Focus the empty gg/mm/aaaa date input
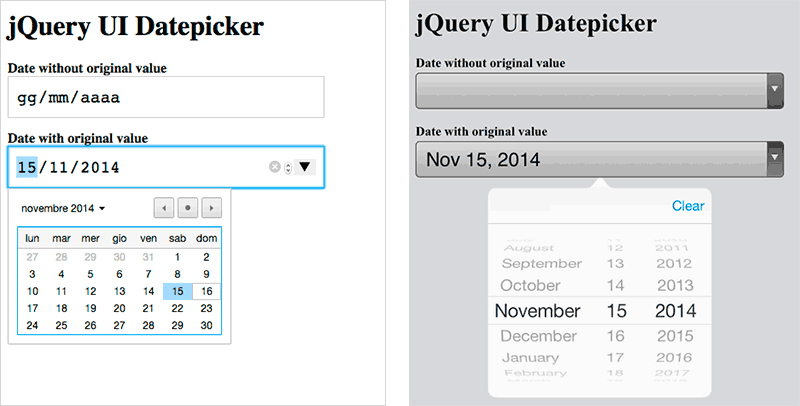This screenshot has width=800, height=406. (165, 97)
